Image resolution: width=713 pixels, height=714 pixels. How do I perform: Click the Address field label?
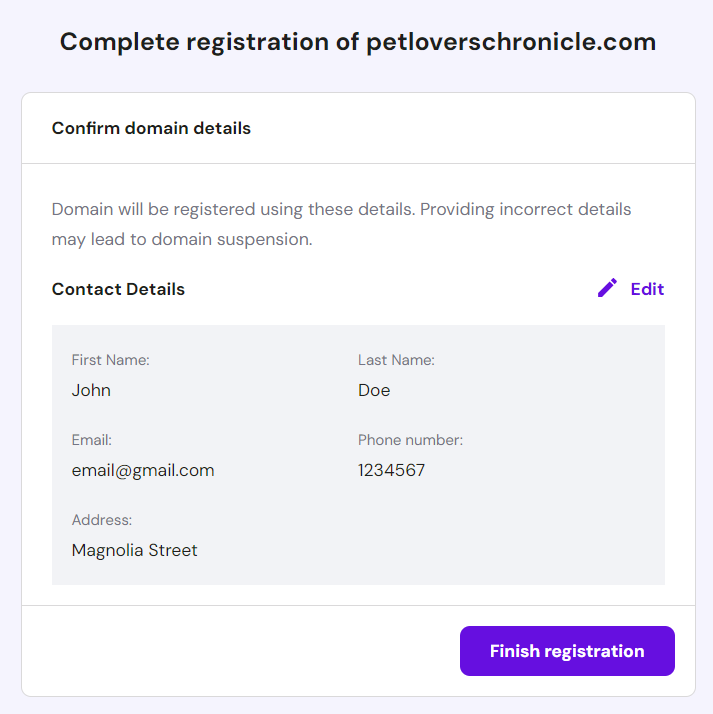(102, 520)
